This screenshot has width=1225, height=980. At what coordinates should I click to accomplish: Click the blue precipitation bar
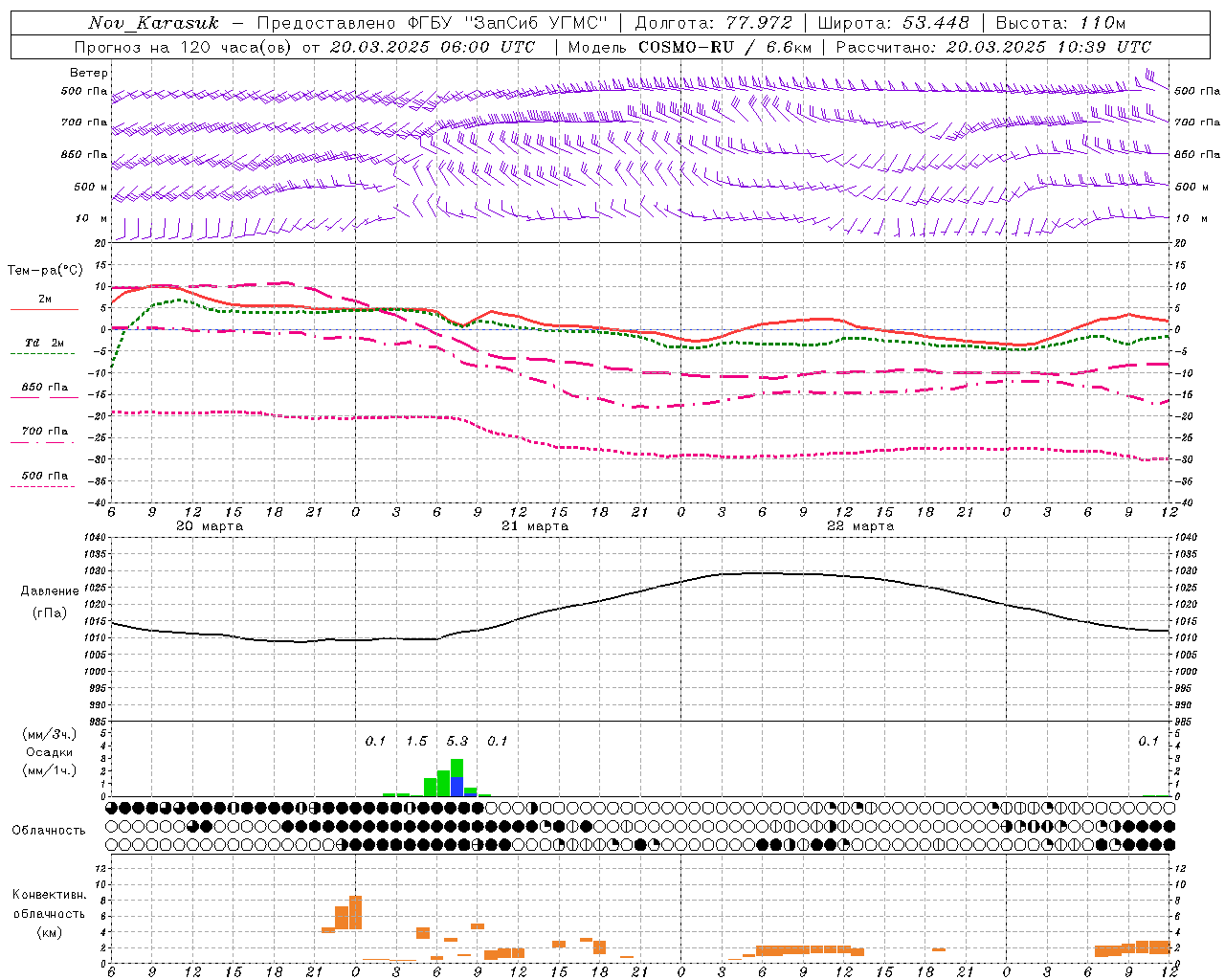[x=457, y=787]
